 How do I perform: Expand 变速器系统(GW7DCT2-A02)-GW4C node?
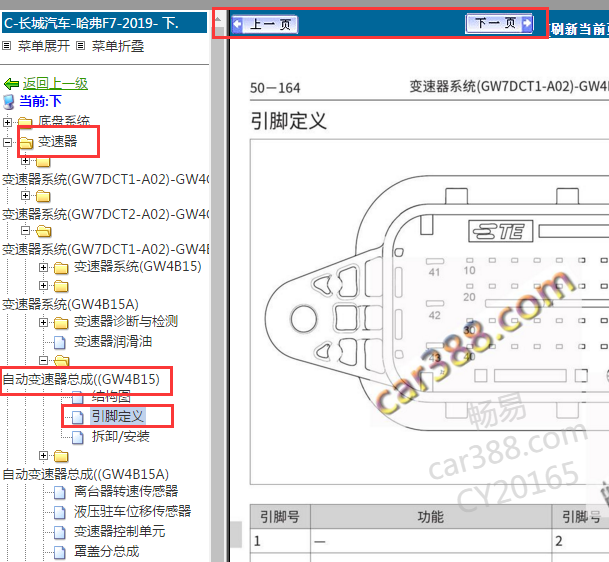point(25,195)
